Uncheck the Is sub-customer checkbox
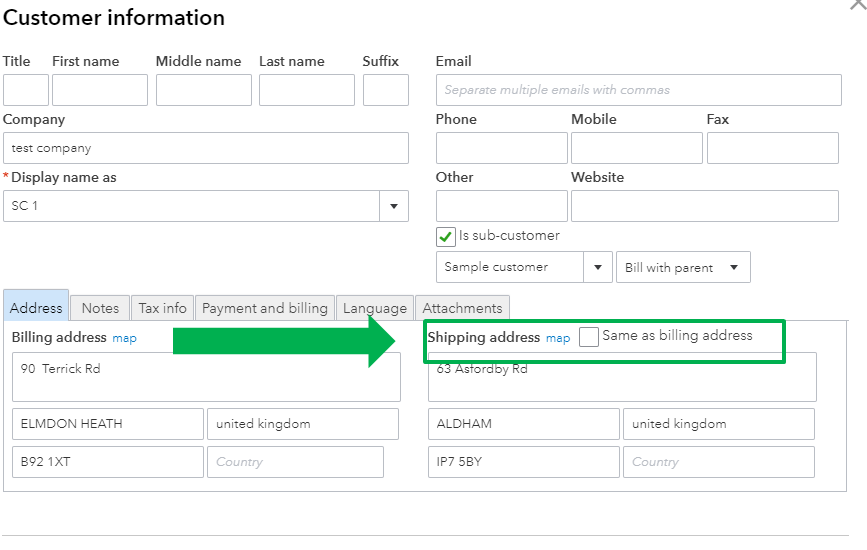This screenshot has height=550, width=867. pyautogui.click(x=446, y=237)
